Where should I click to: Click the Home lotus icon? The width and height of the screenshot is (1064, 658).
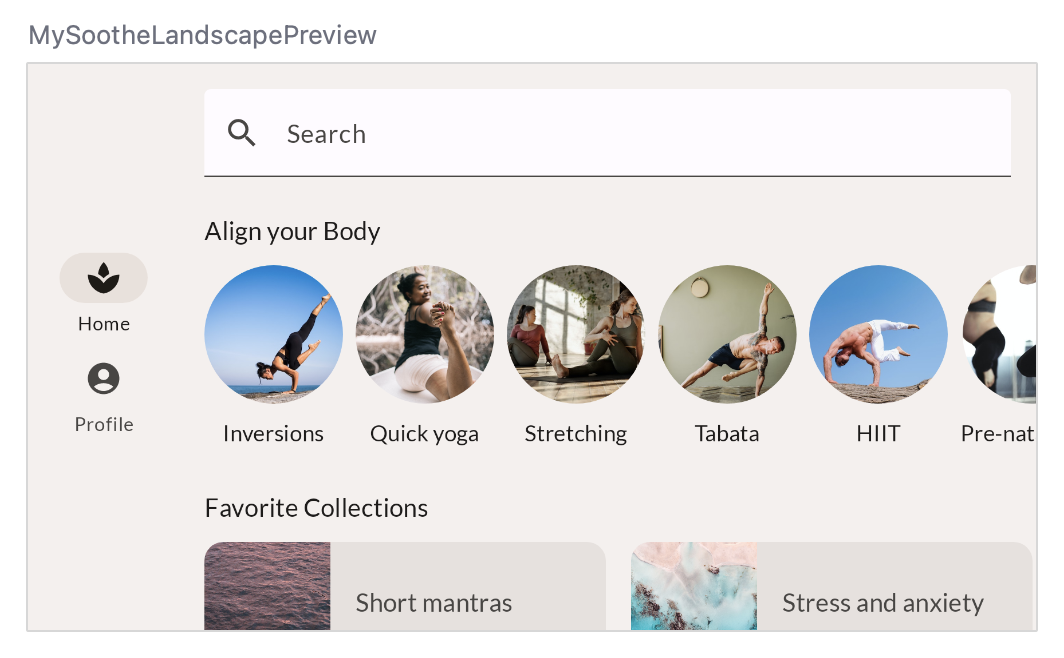click(103, 278)
